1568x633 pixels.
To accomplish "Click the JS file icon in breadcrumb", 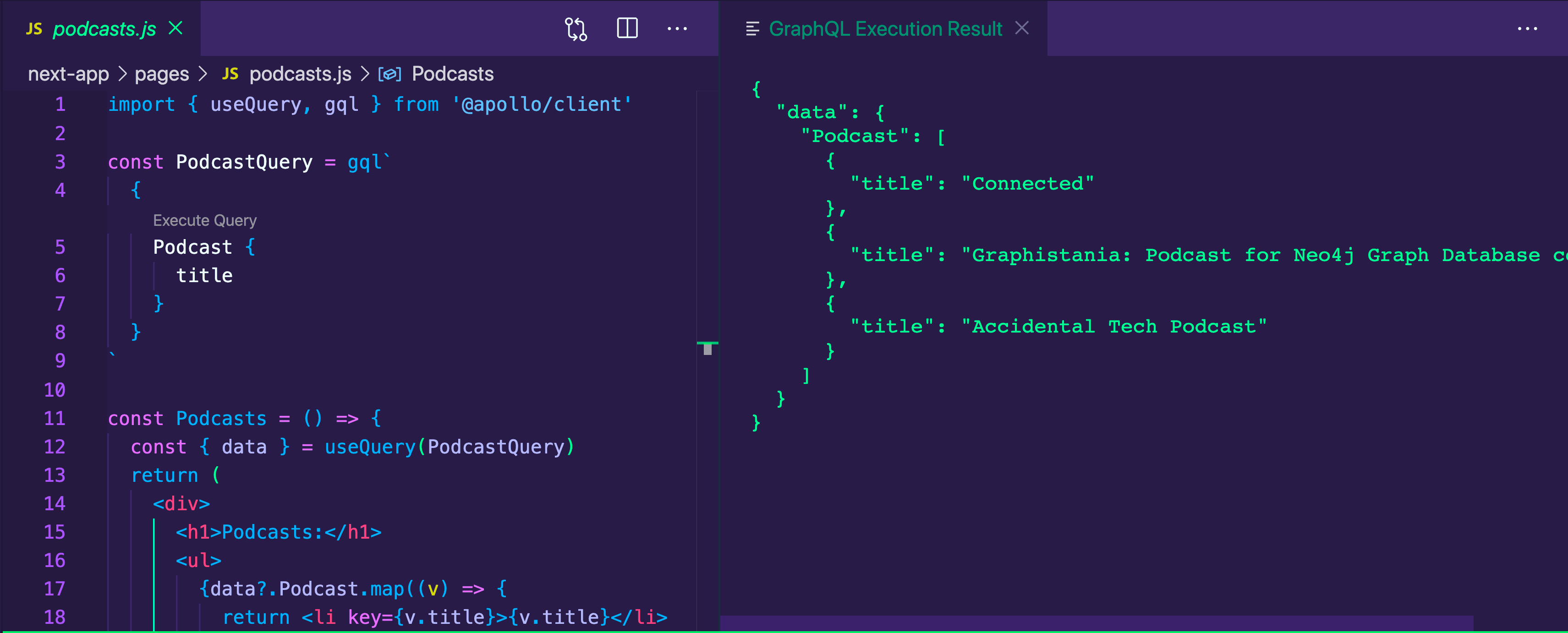I will point(230,74).
